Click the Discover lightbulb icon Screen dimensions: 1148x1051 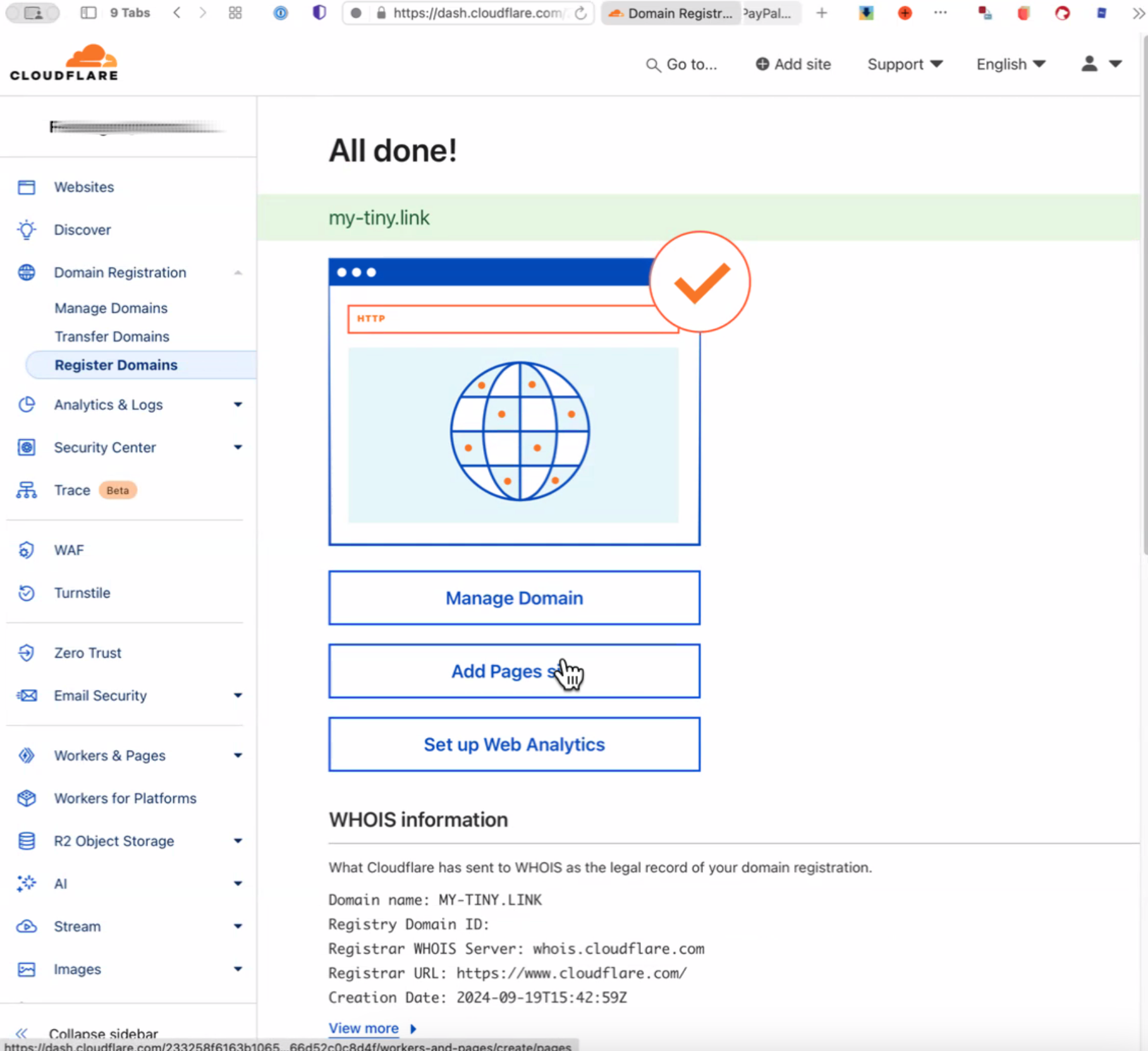tap(27, 230)
